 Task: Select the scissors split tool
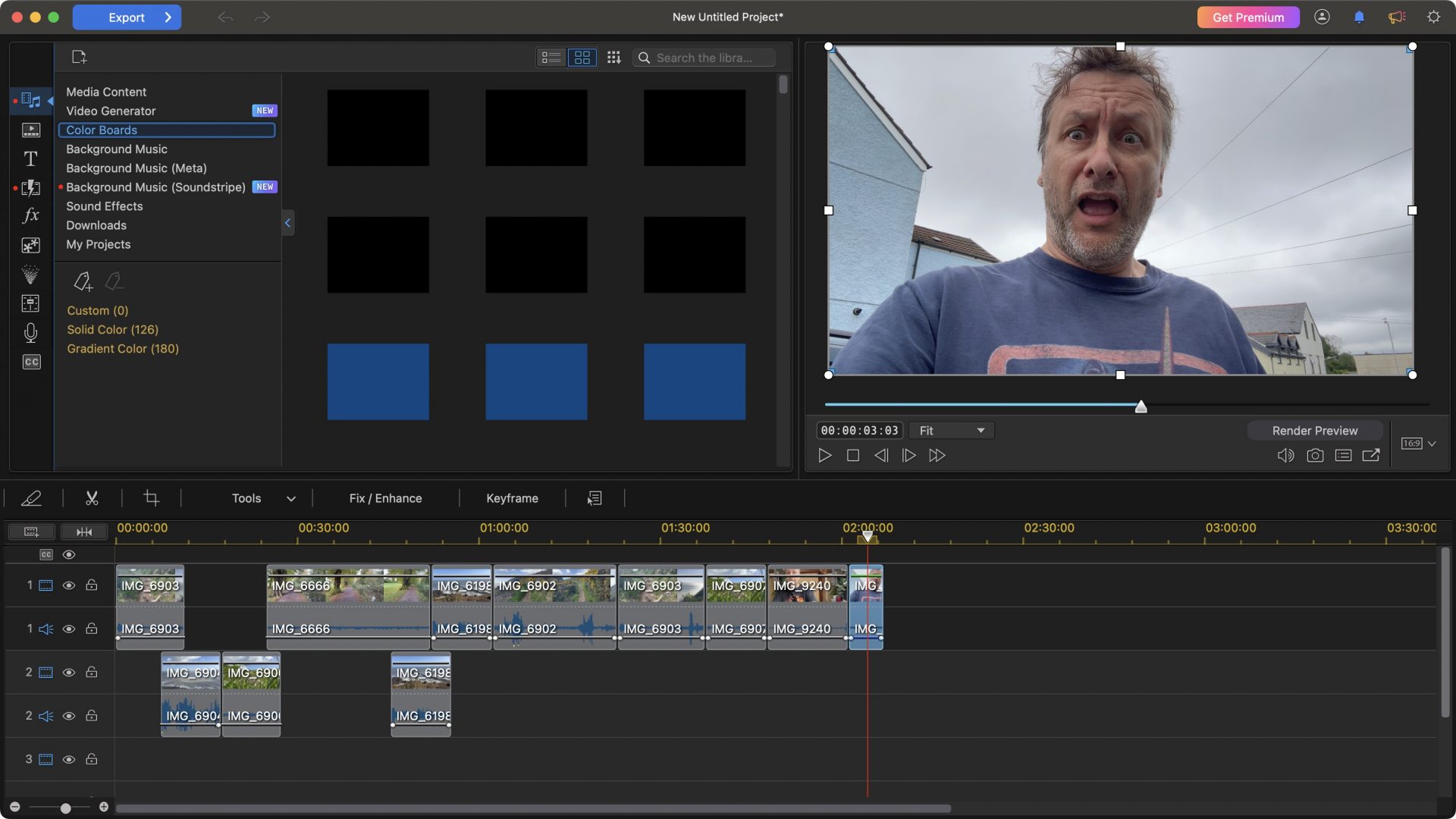pos(92,498)
